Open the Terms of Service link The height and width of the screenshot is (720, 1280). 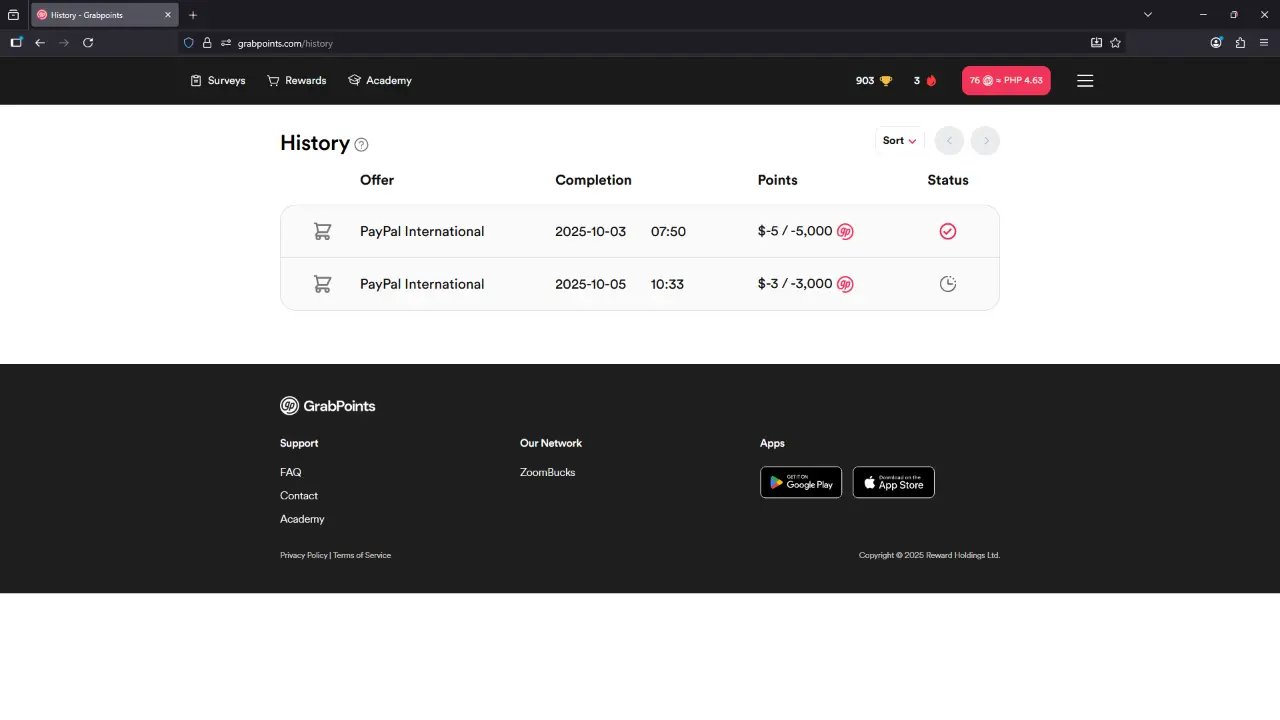click(362, 555)
